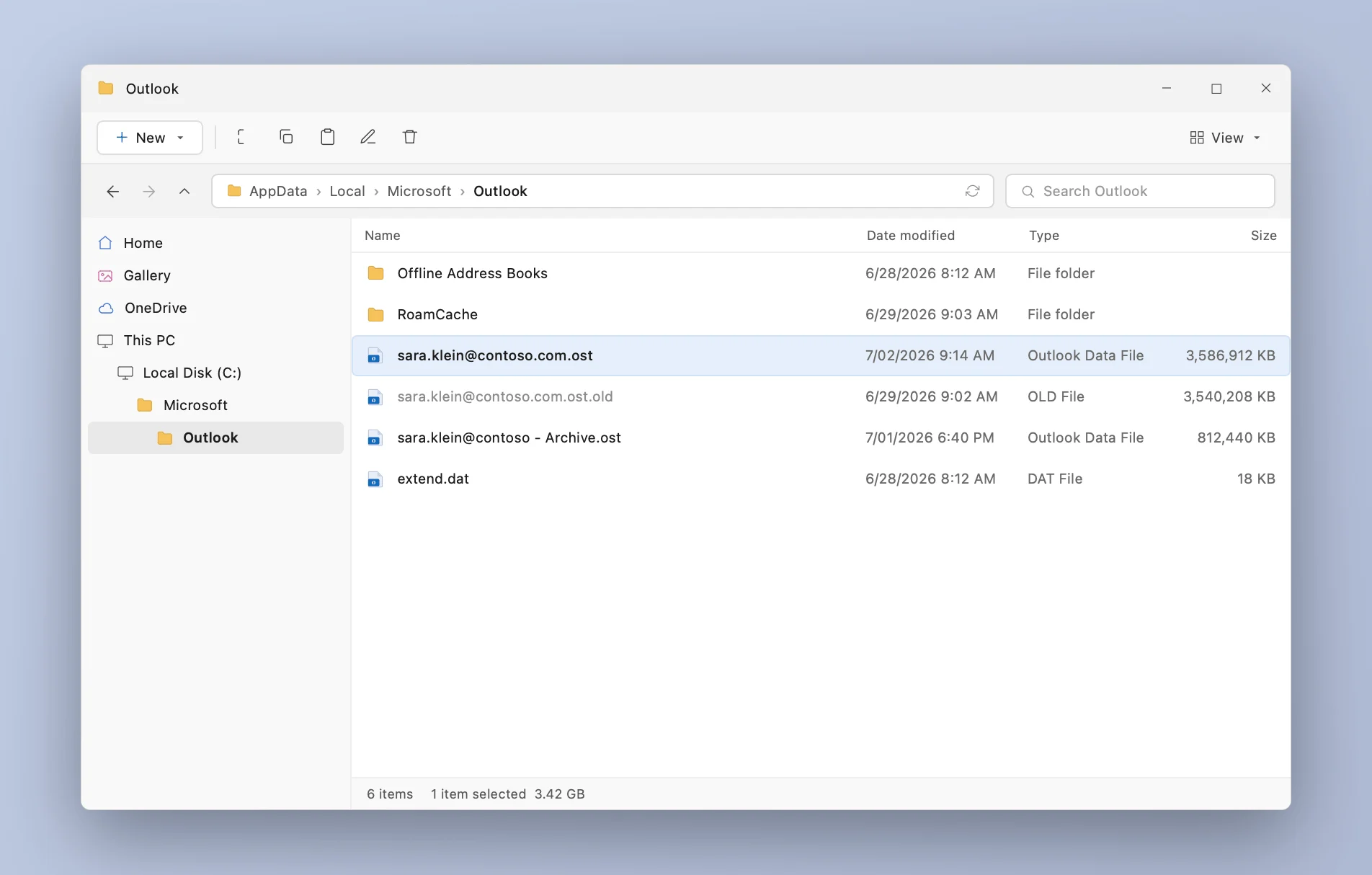Click the Home sidebar icon
This screenshot has height=875, width=1372.
pos(105,243)
